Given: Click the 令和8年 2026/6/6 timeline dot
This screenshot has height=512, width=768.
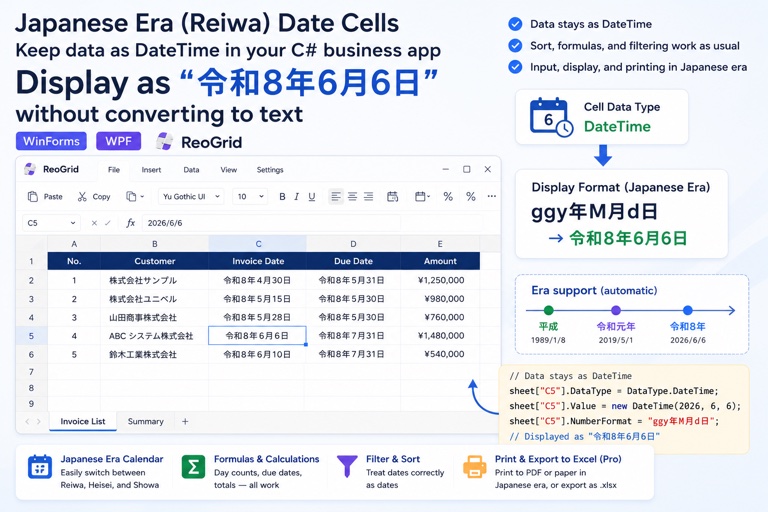Looking at the screenshot, I should (688, 310).
